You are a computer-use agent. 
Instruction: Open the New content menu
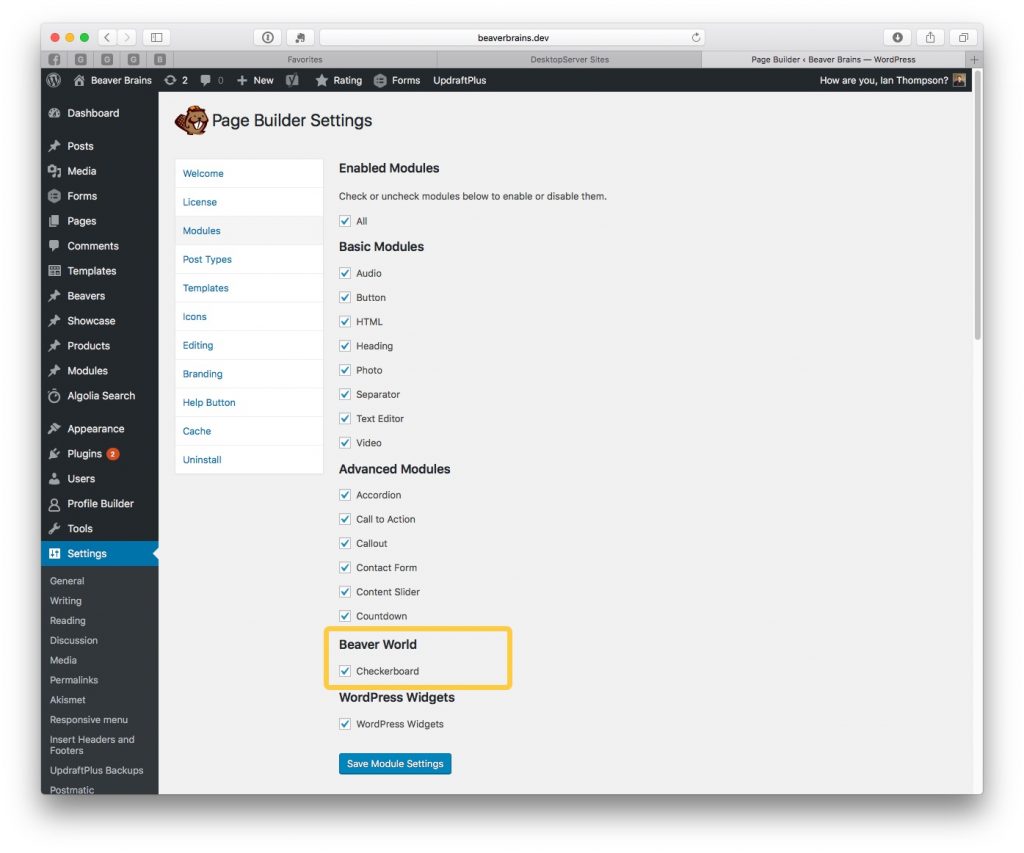click(x=255, y=80)
